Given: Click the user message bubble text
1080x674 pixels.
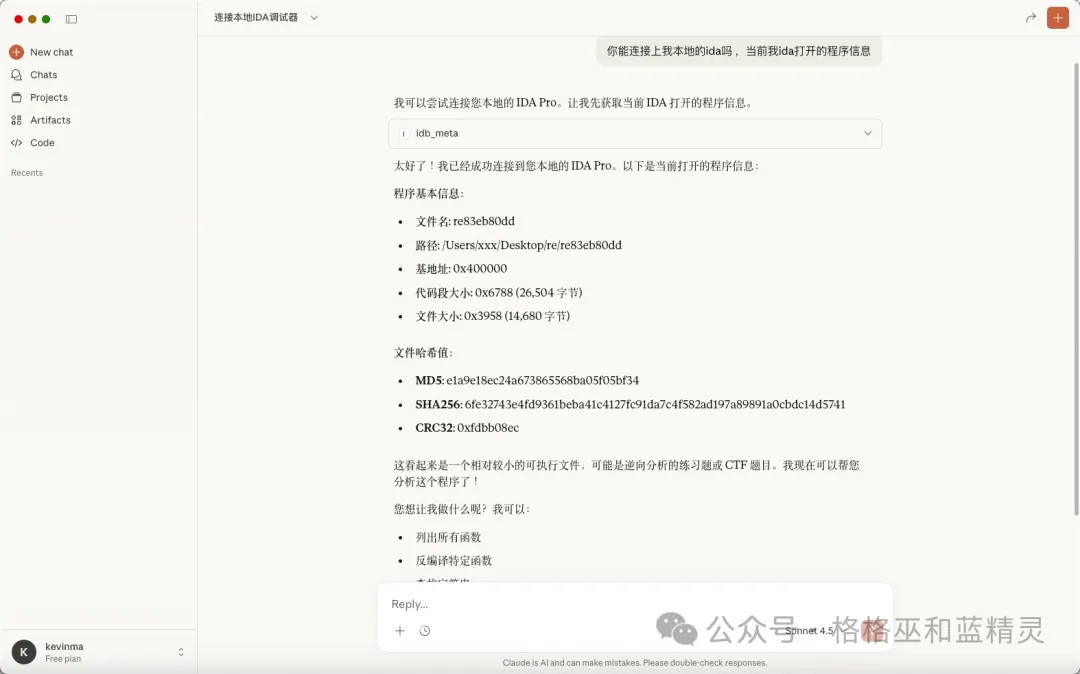Looking at the screenshot, I should click(x=738, y=51).
